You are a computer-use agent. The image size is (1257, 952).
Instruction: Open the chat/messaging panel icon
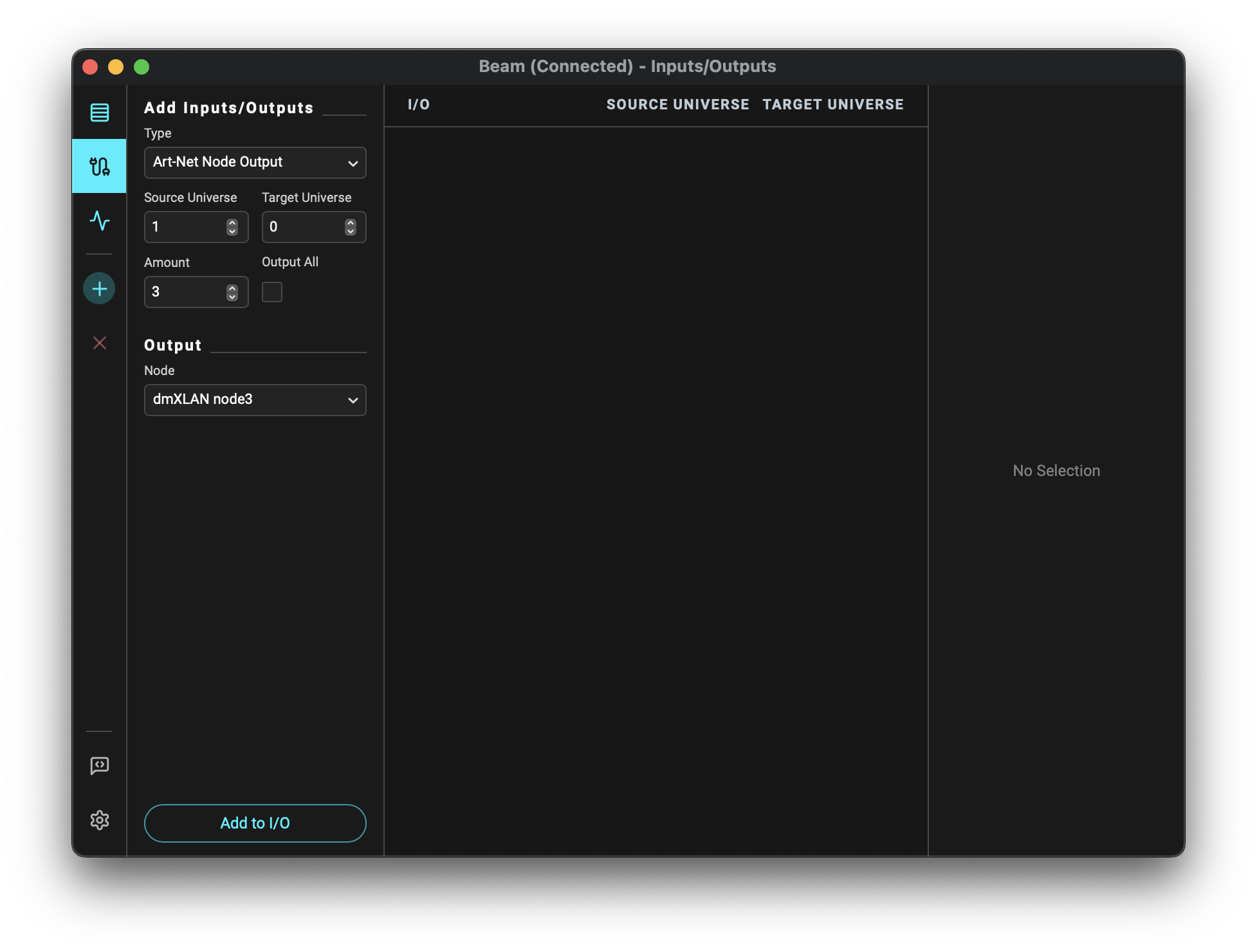(100, 766)
